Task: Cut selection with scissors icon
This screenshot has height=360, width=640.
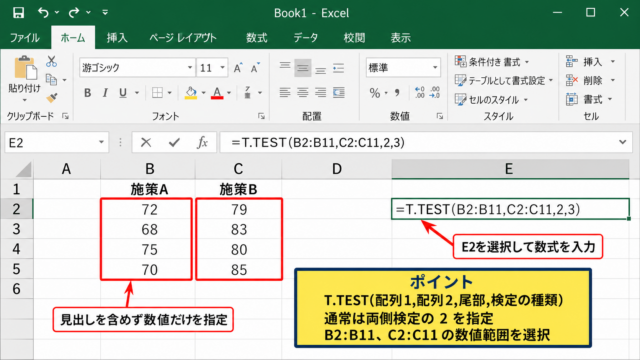Action: (x=51, y=62)
